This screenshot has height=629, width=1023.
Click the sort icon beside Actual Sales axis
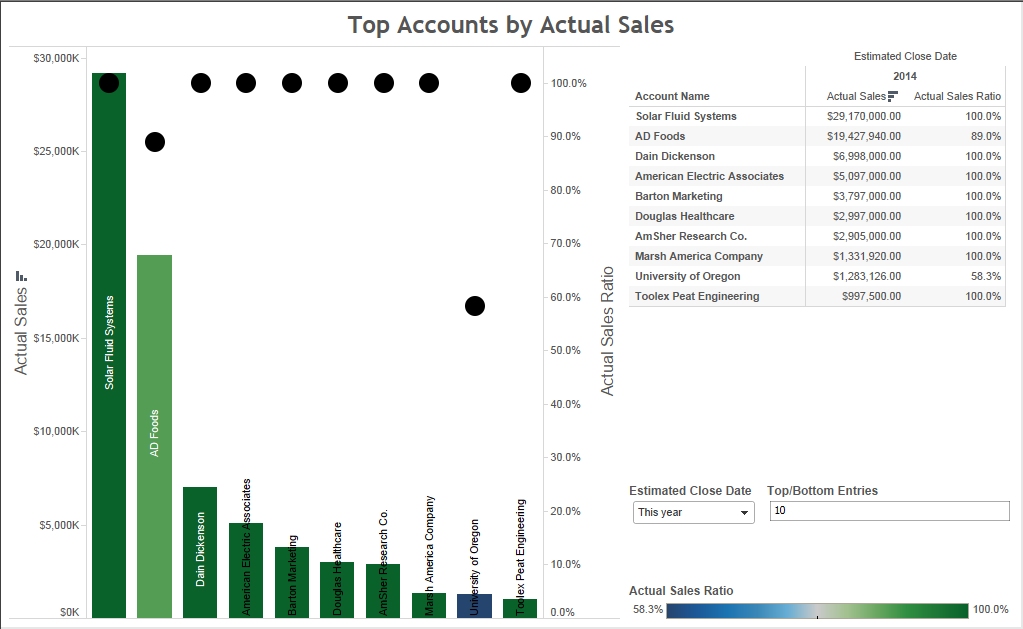(21, 276)
